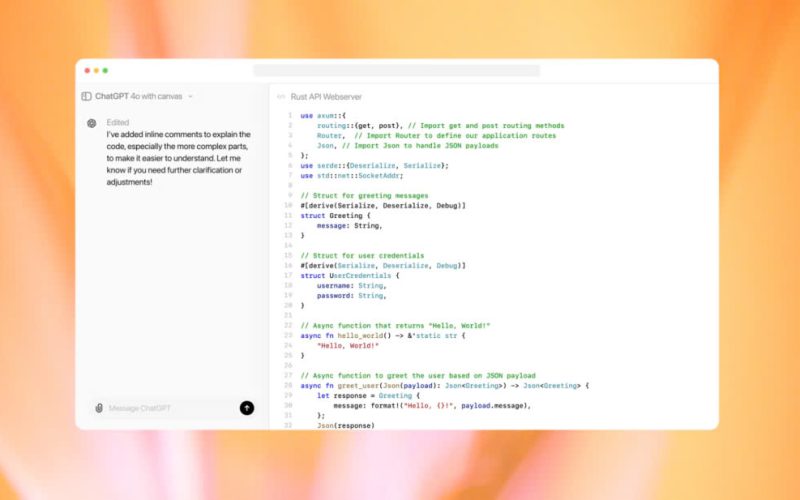800x500 pixels.
Task: Click the Json(response) line in the code
Action: [x=345, y=425]
